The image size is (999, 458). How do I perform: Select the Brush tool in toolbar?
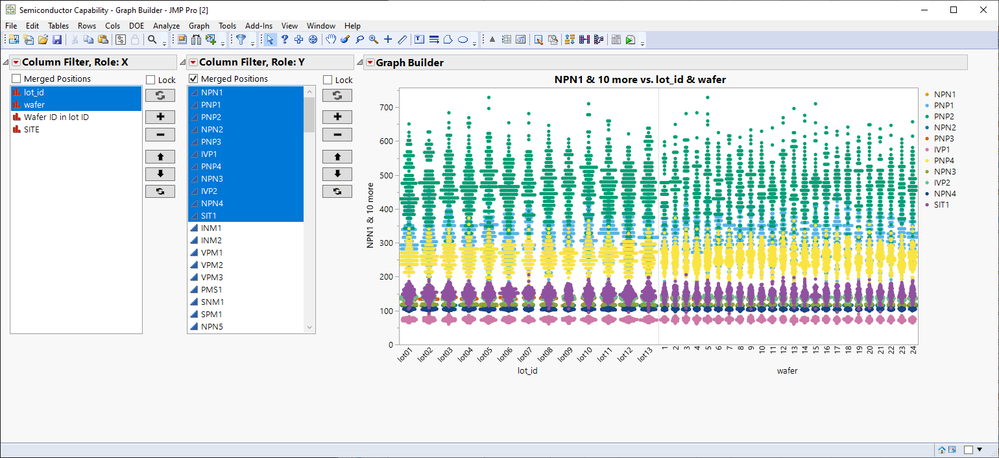[344, 40]
